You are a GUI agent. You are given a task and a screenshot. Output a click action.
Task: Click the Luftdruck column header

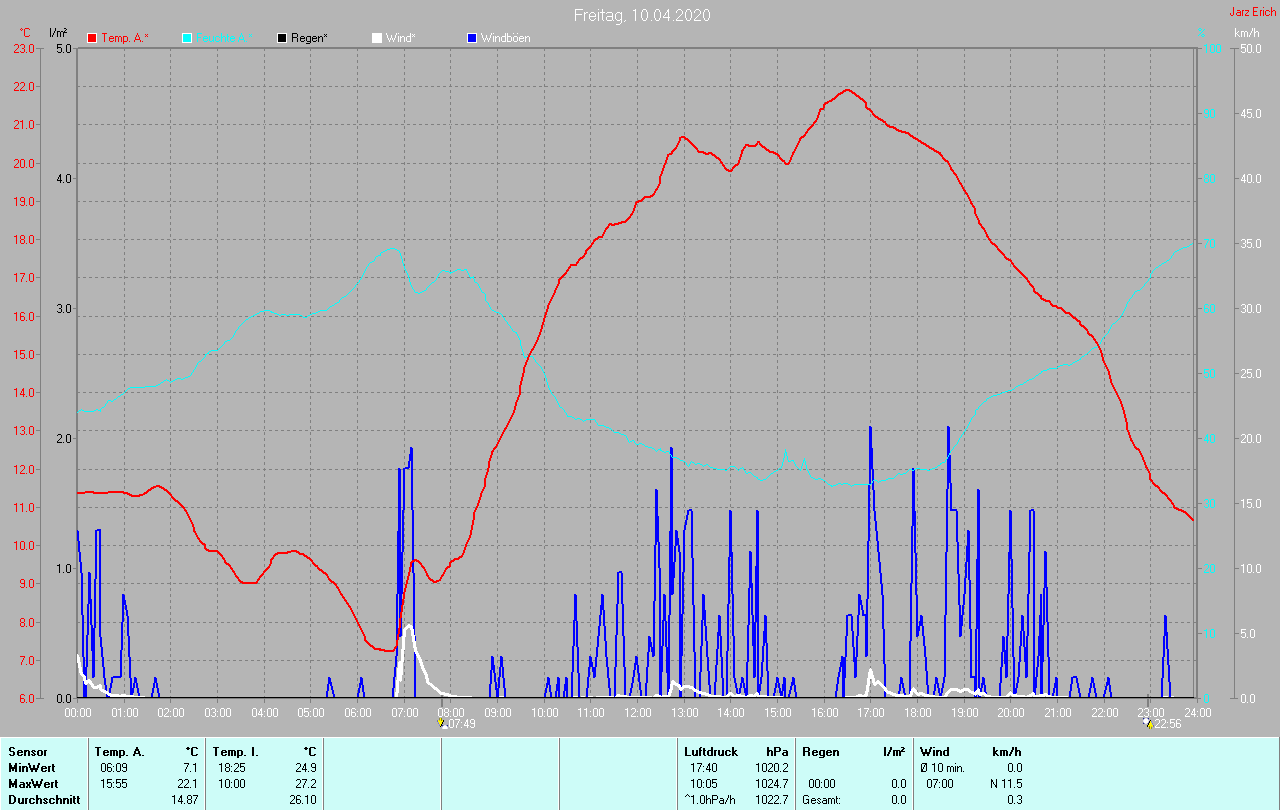click(711, 752)
